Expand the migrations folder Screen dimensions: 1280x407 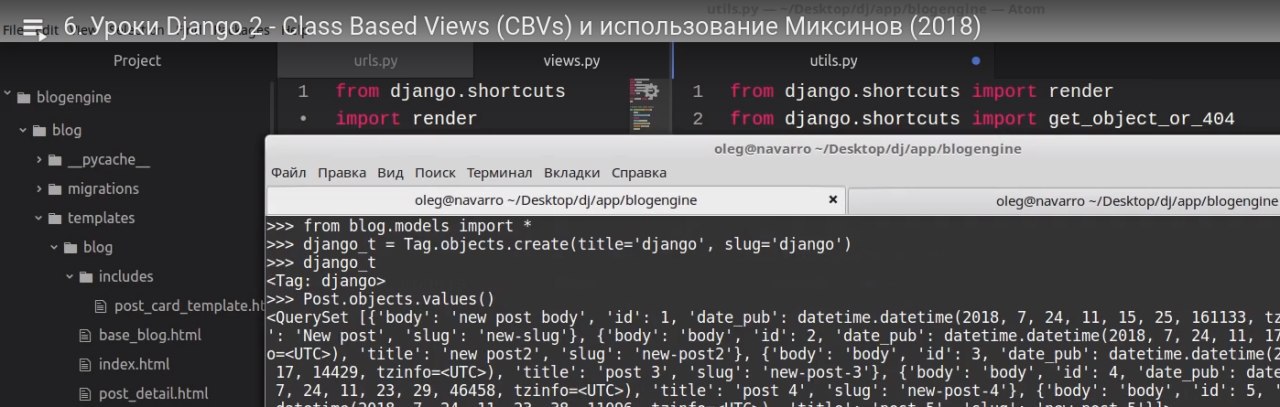[40, 189]
